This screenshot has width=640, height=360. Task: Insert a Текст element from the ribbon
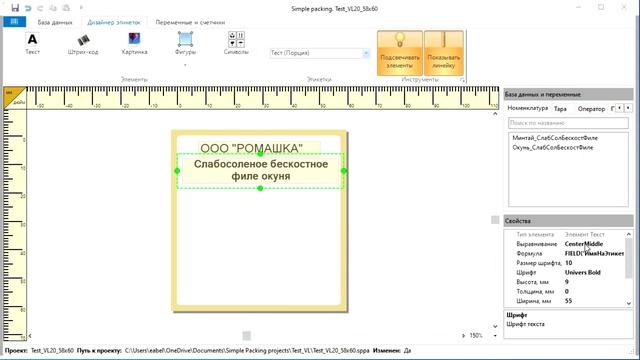pyautogui.click(x=32, y=44)
